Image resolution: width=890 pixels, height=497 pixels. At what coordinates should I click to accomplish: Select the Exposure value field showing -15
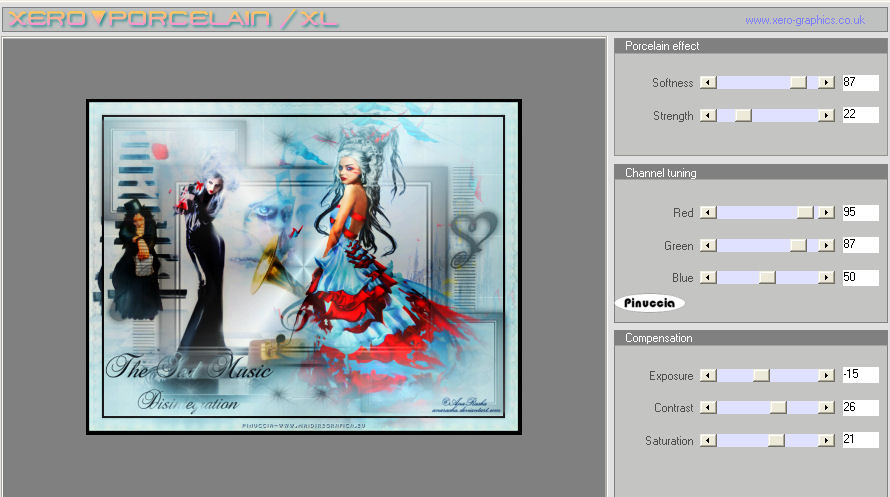860,374
